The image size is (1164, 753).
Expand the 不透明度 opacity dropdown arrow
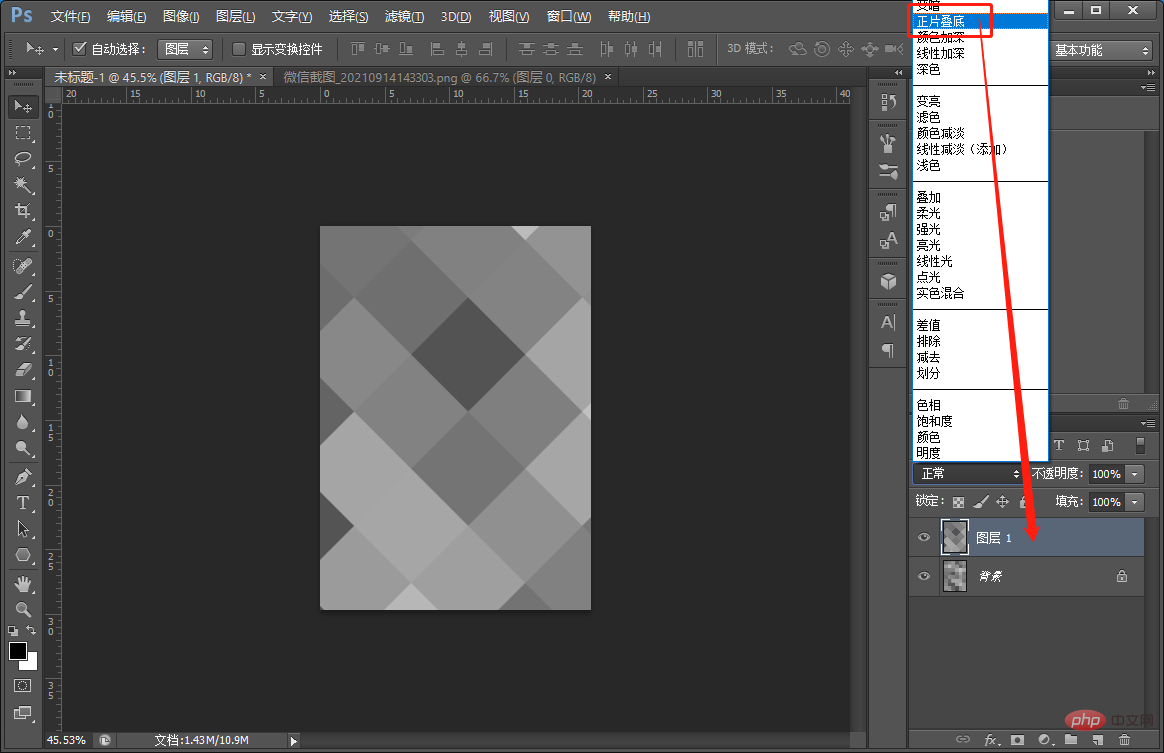pos(1134,474)
